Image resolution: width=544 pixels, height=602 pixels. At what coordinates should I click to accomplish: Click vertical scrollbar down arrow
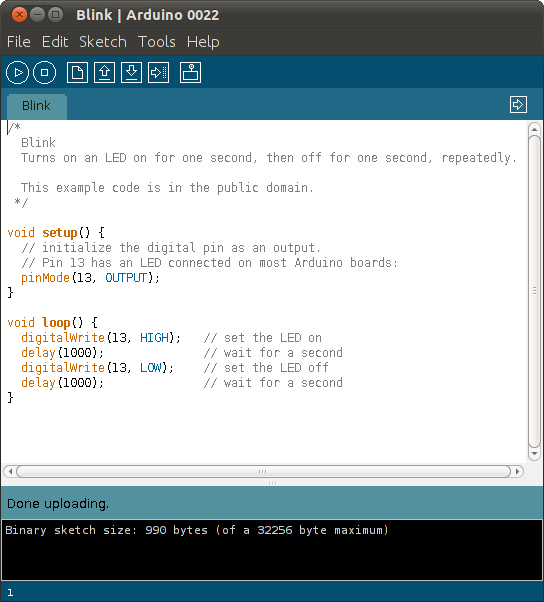click(534, 454)
